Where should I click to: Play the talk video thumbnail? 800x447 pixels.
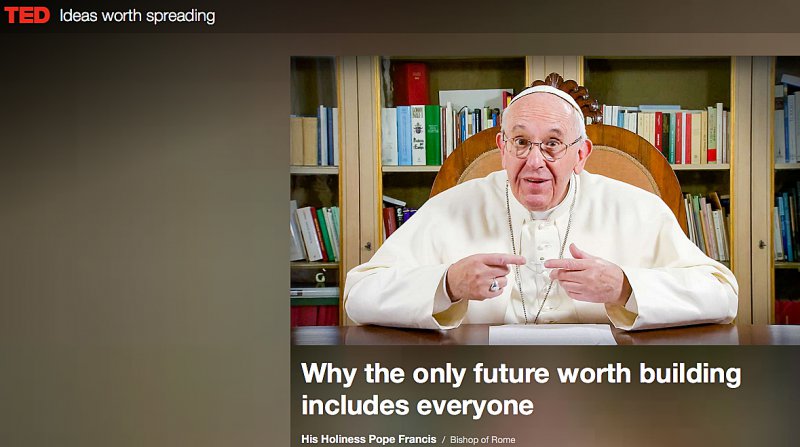pos(545,200)
